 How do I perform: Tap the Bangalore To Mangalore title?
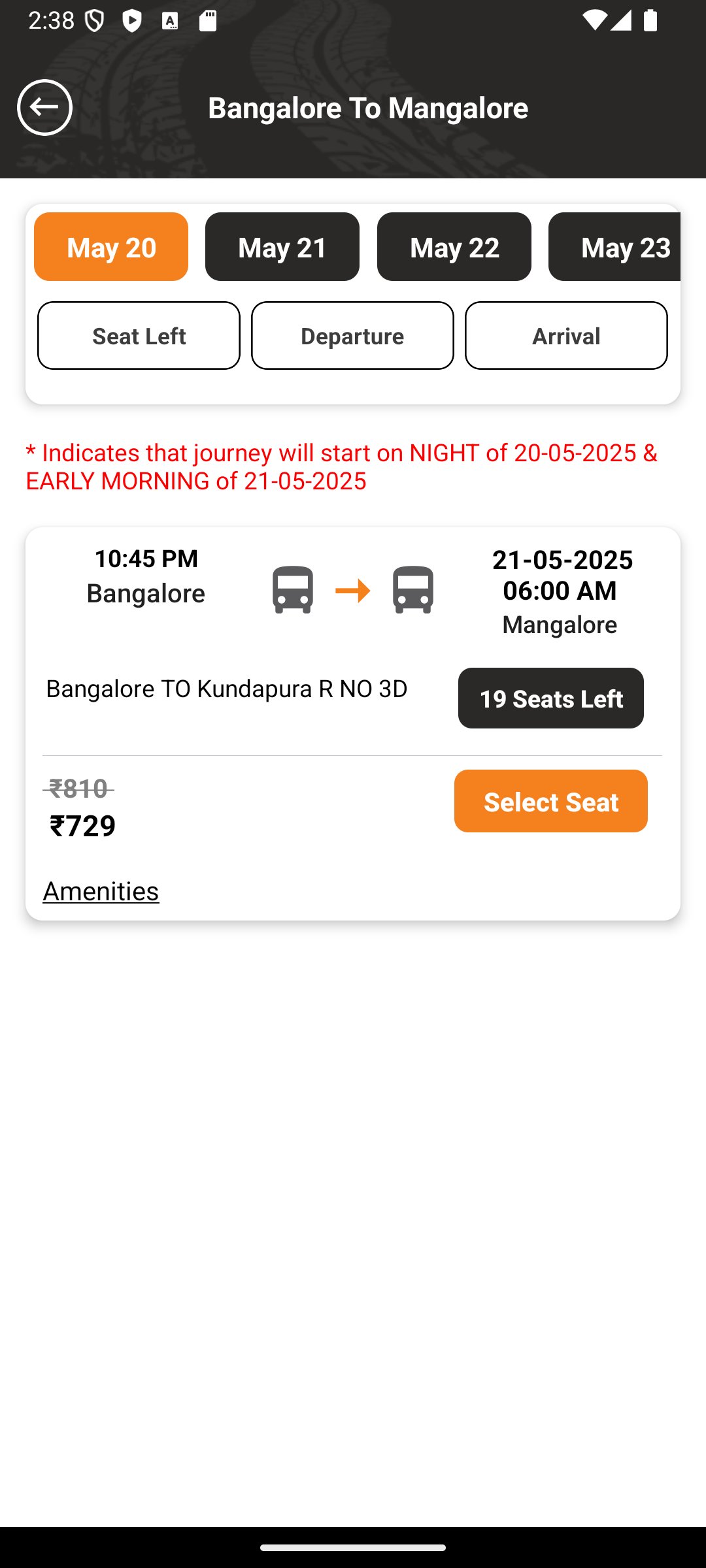pos(368,108)
